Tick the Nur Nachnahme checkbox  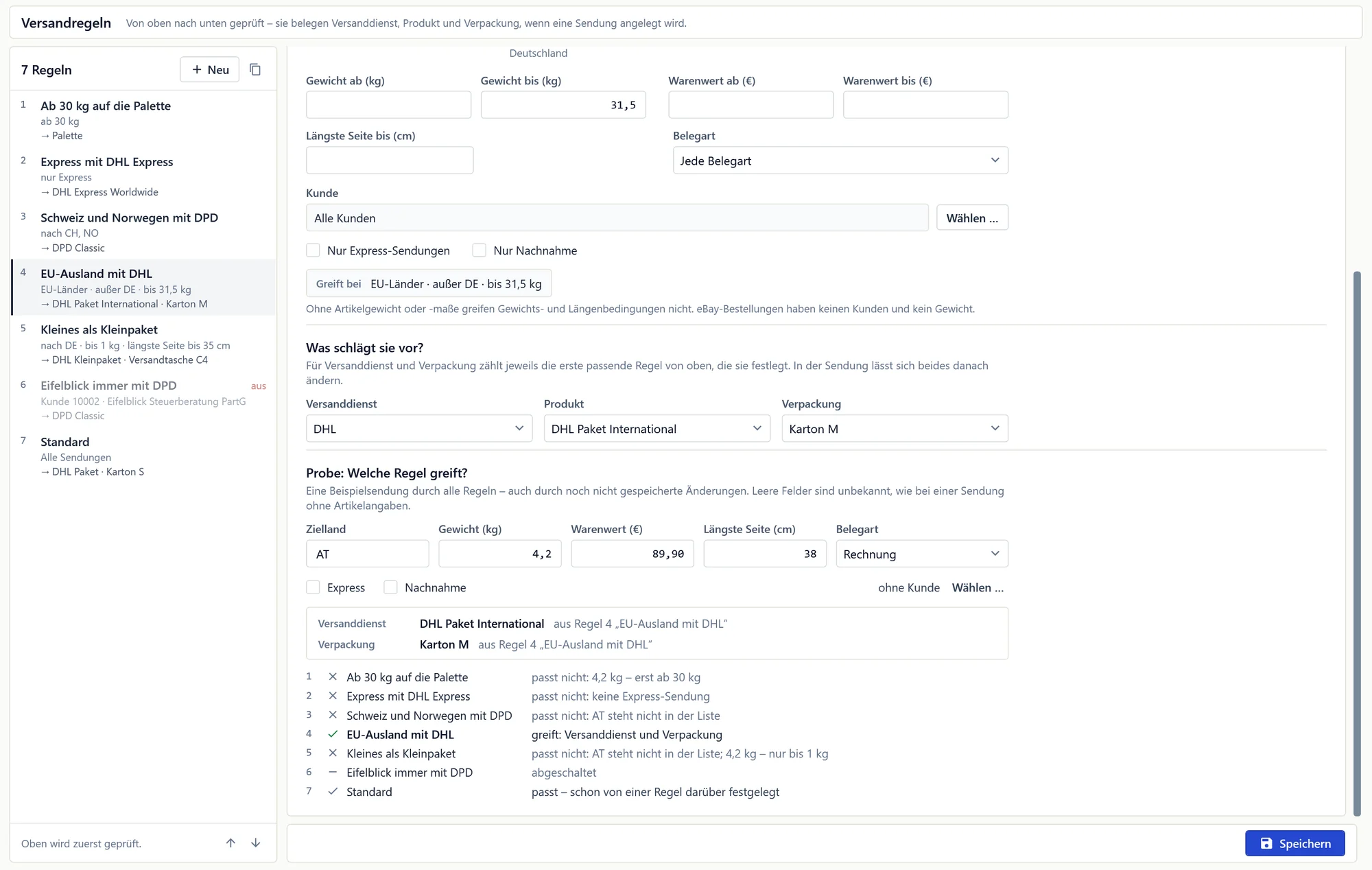[x=479, y=250]
